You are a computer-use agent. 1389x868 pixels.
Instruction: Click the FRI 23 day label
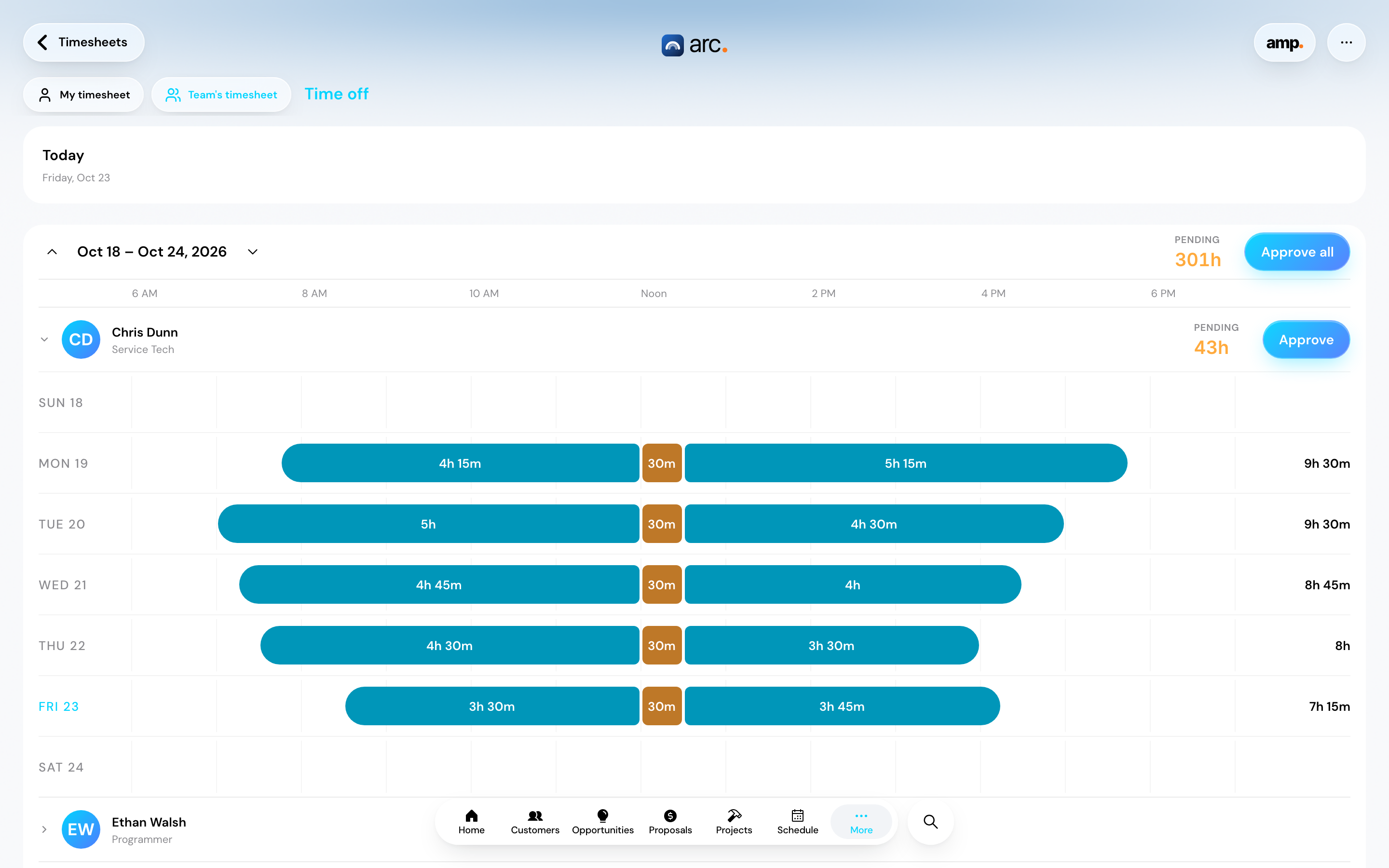point(58,706)
